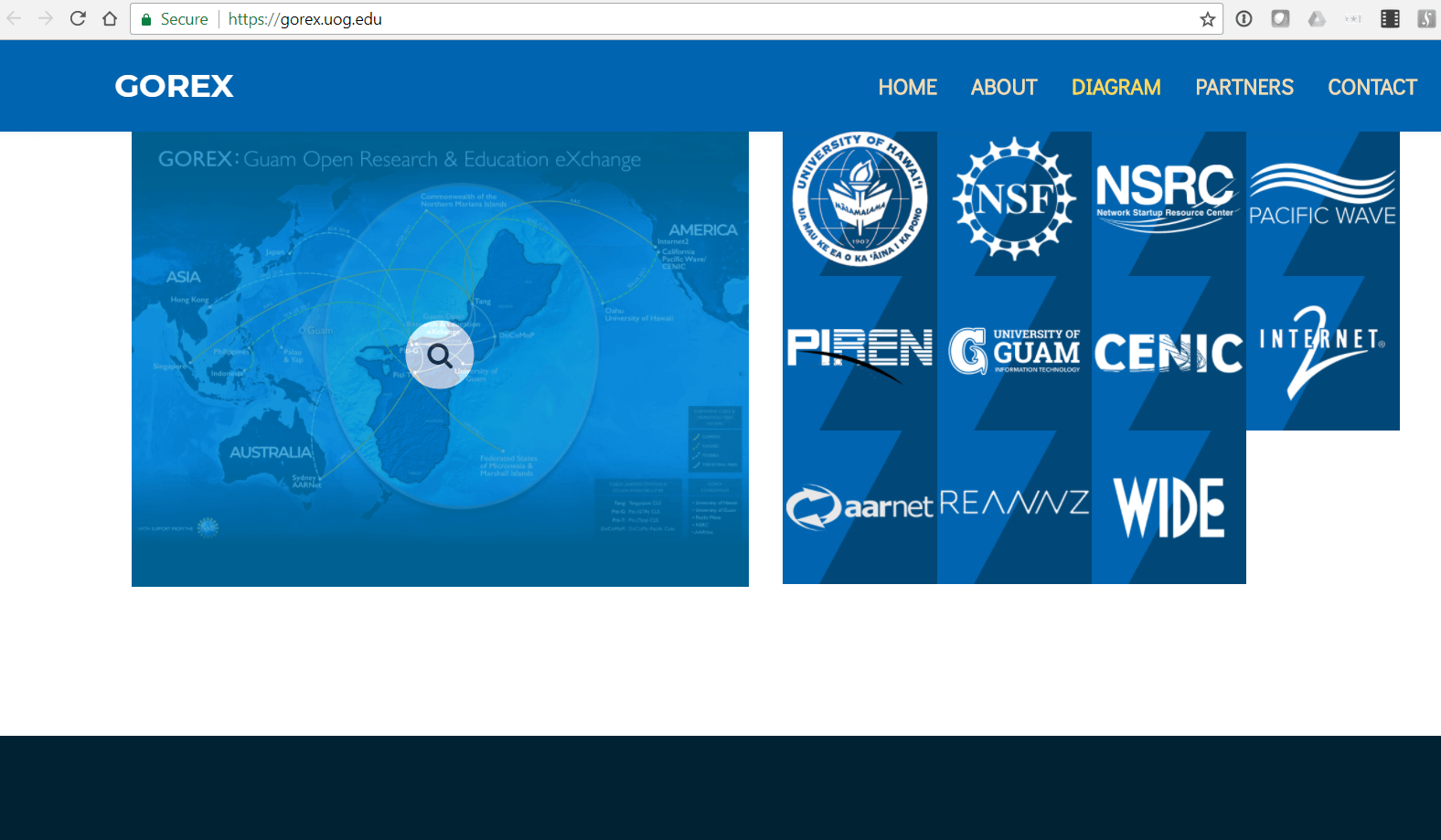The width and height of the screenshot is (1441, 840).
Task: Open the Internet2 partner logo
Action: [x=1322, y=352]
